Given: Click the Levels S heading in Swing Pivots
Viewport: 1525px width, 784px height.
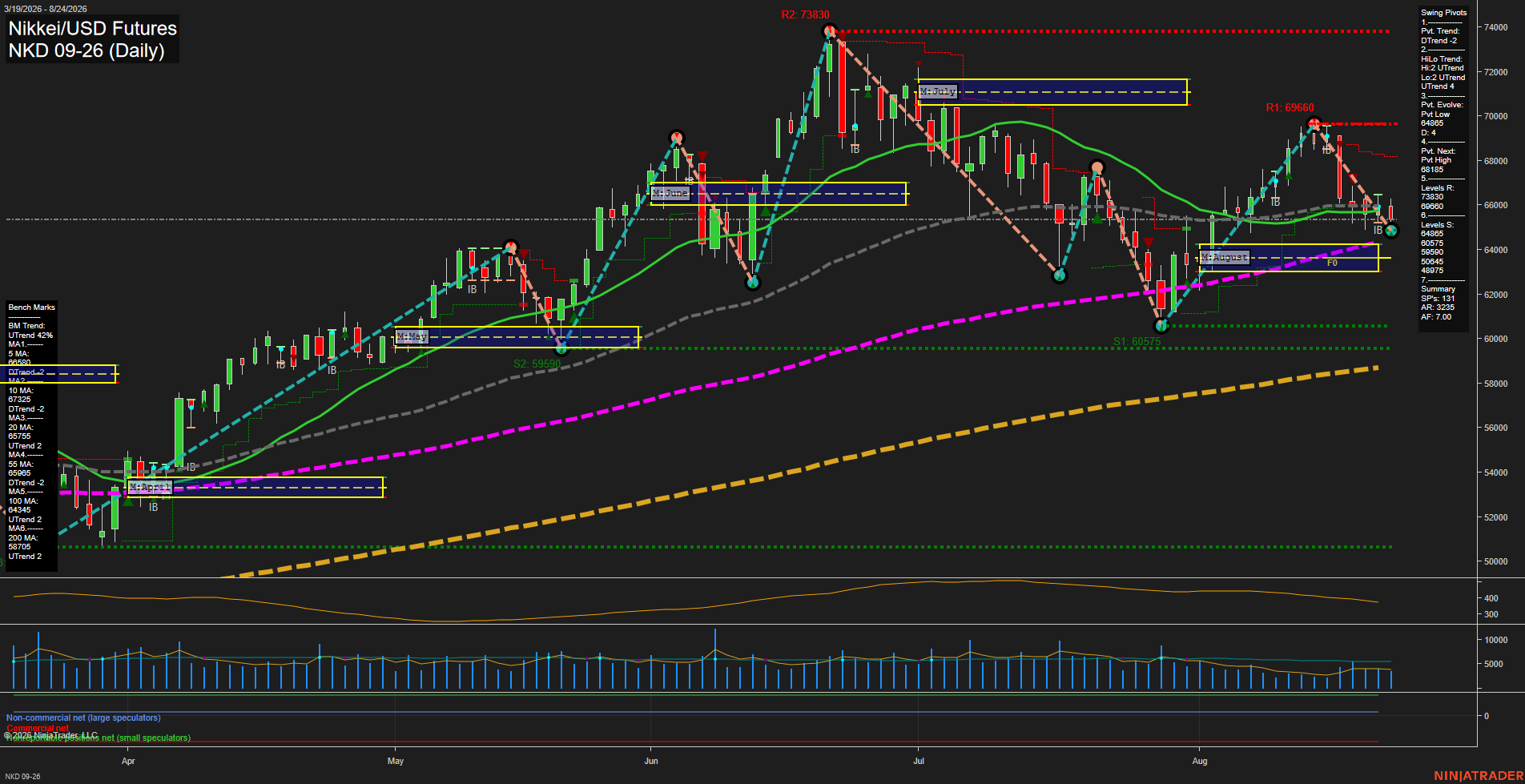Looking at the screenshot, I should coord(1437,225).
